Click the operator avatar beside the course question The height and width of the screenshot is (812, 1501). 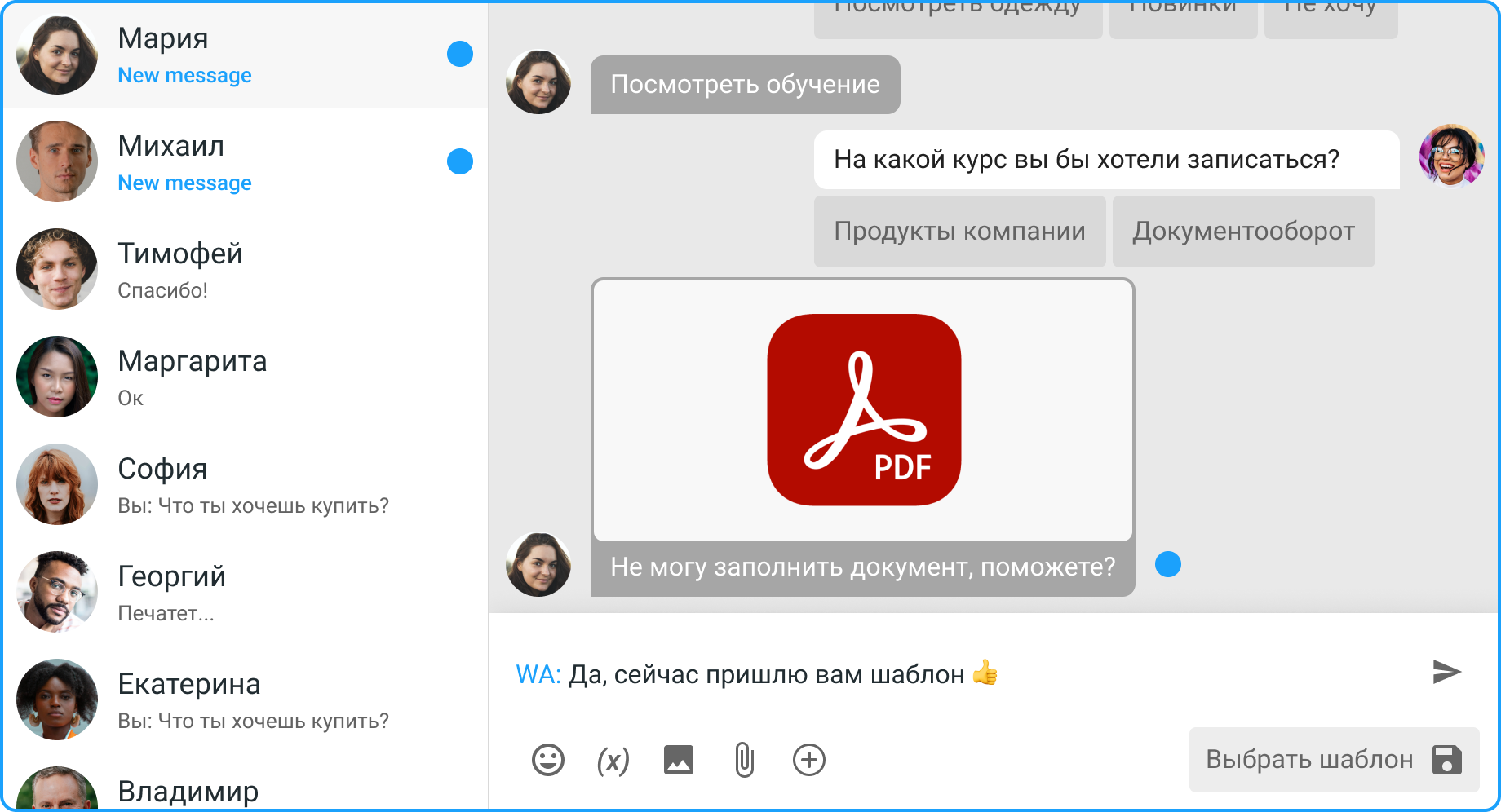[x=1452, y=155]
